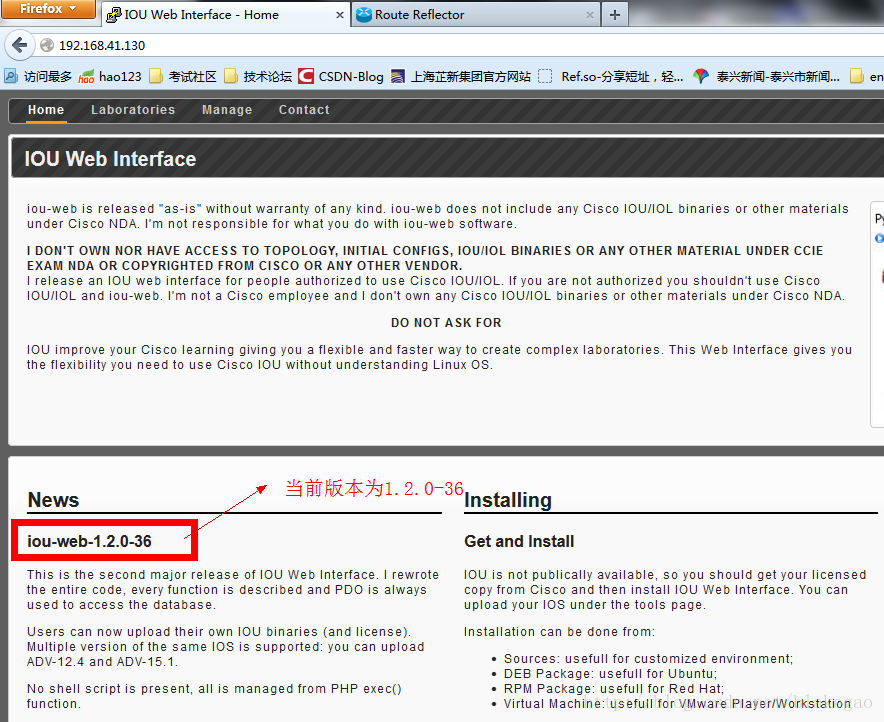This screenshot has height=722, width=884.
Task: Click the Sources list item
Action: click(648, 658)
